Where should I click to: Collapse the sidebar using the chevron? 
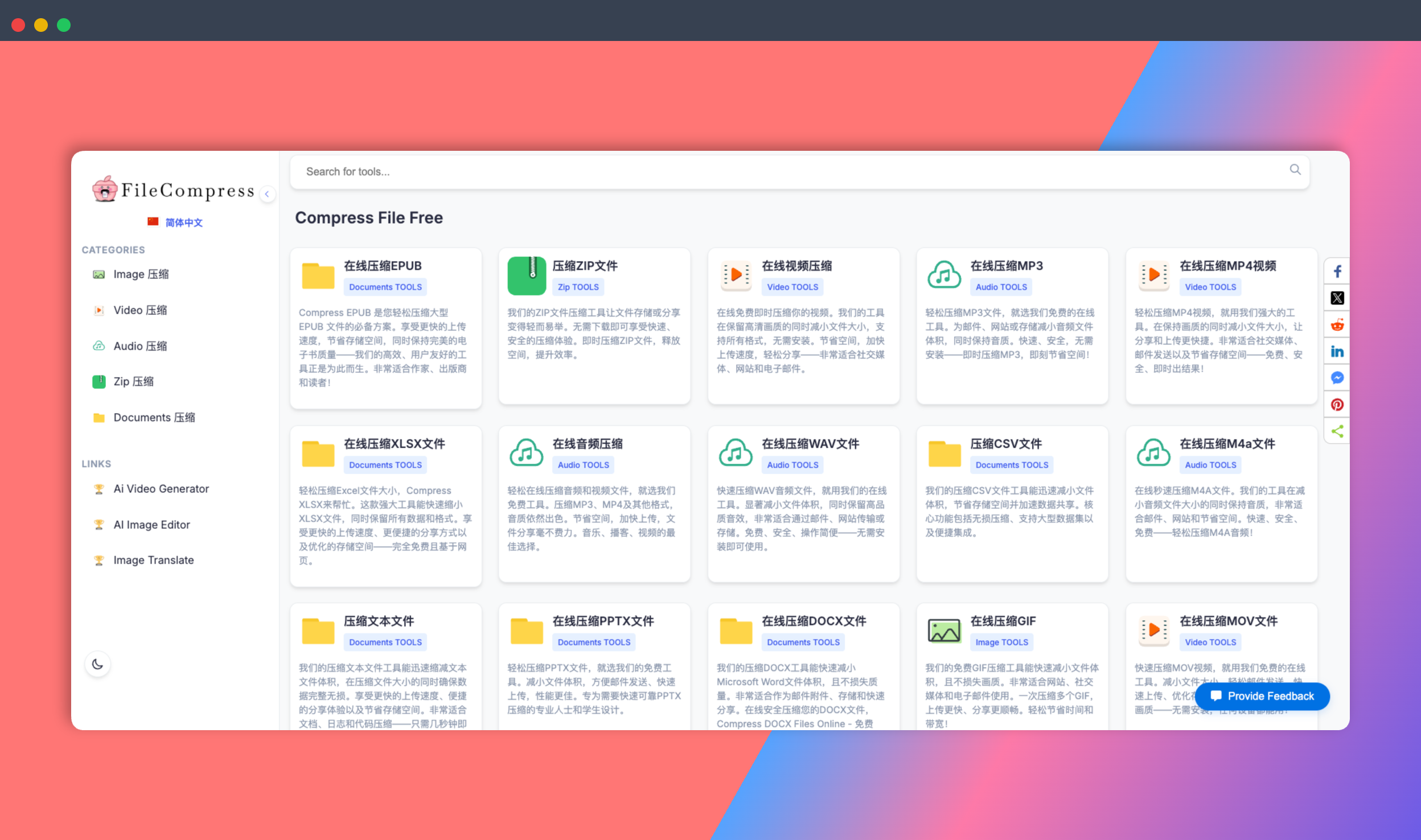click(268, 194)
